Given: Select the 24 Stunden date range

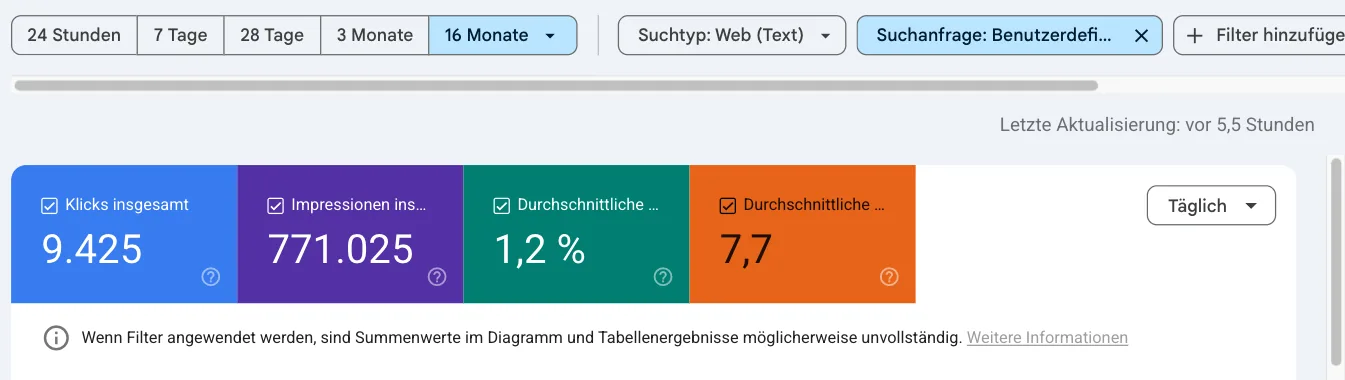Looking at the screenshot, I should click(x=74, y=35).
